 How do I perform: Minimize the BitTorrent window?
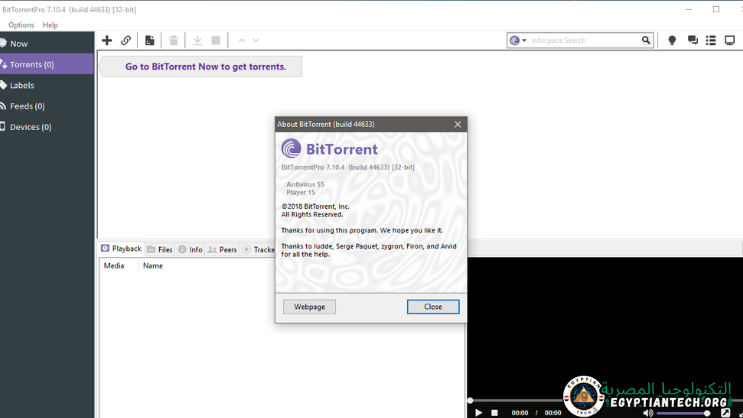(689, 9)
